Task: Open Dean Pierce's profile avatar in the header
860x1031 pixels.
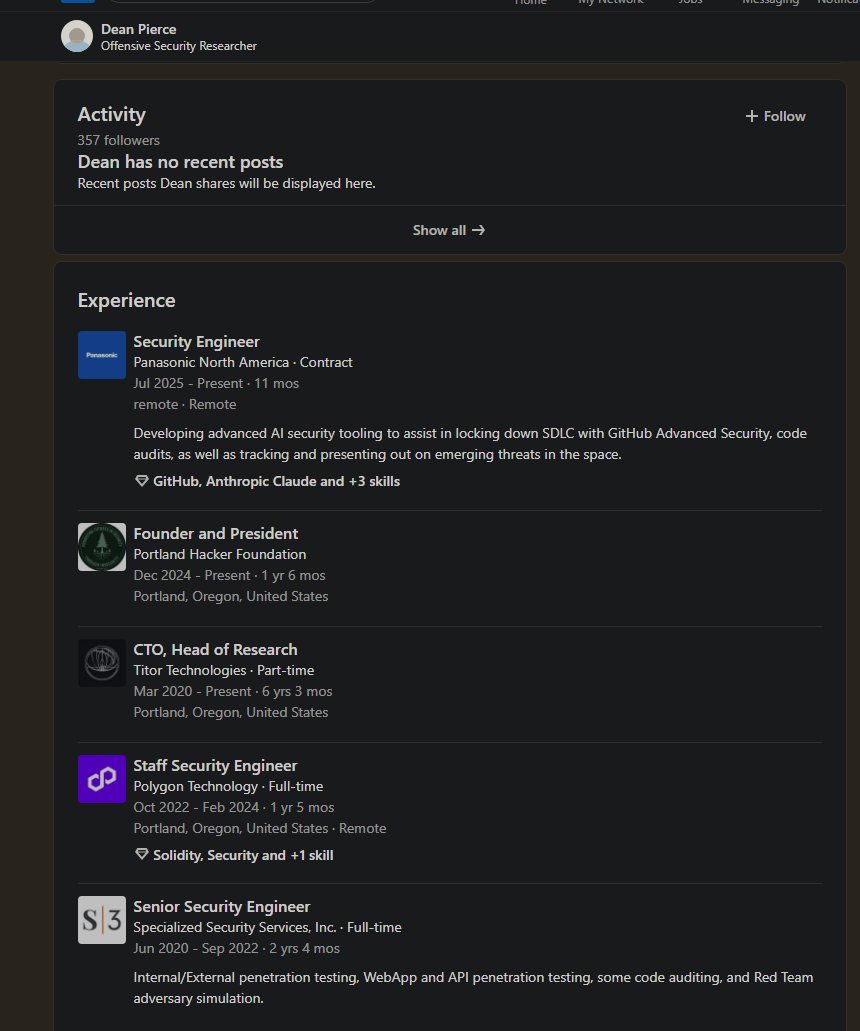Action: tap(77, 36)
